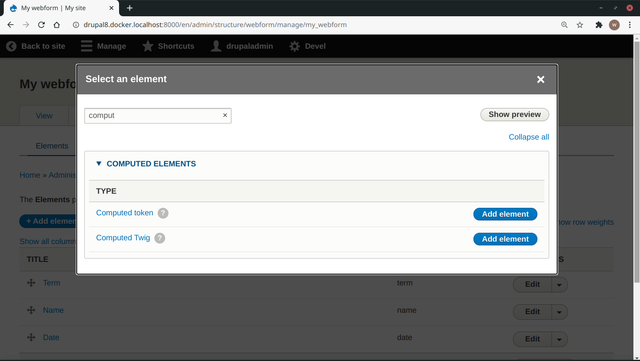
Task: Click the Devel gear icon
Action: [x=294, y=46]
